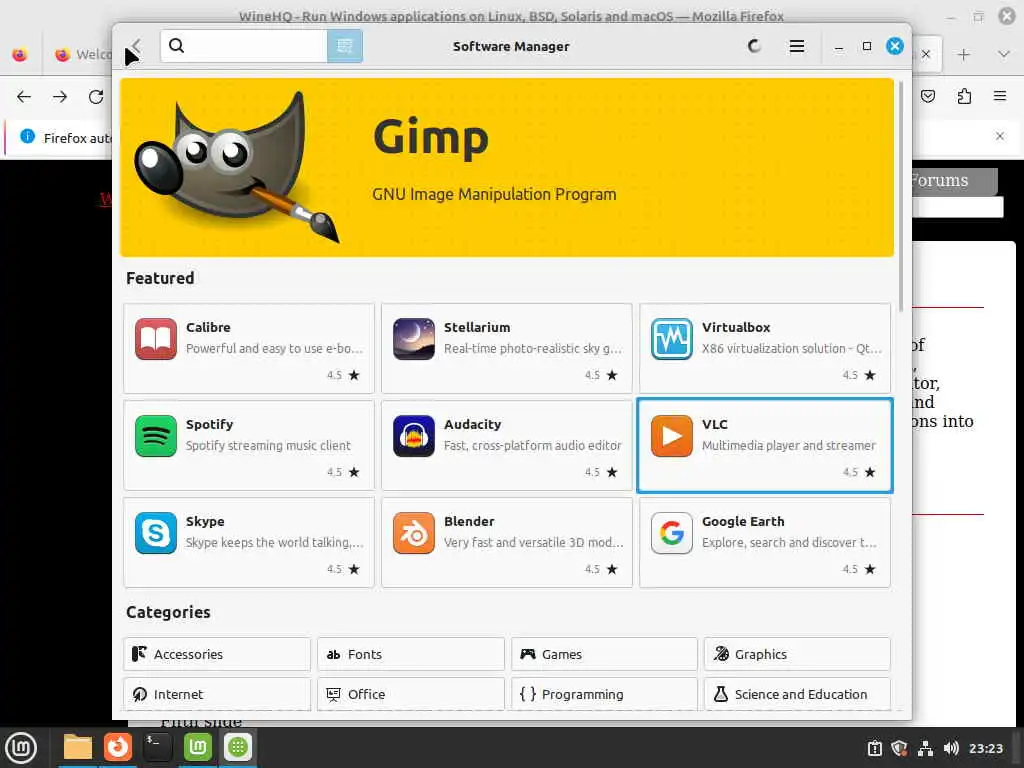Open the Games category

pos(604,654)
